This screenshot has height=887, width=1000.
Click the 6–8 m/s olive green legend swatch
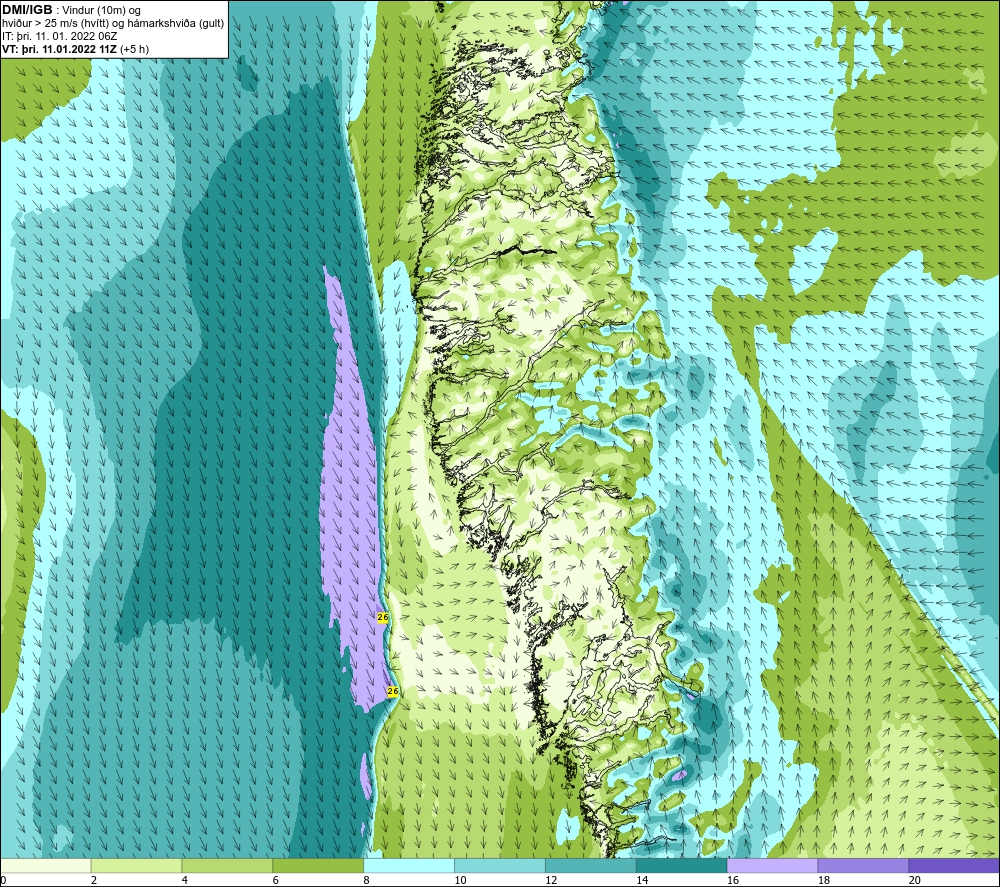click(x=318, y=865)
